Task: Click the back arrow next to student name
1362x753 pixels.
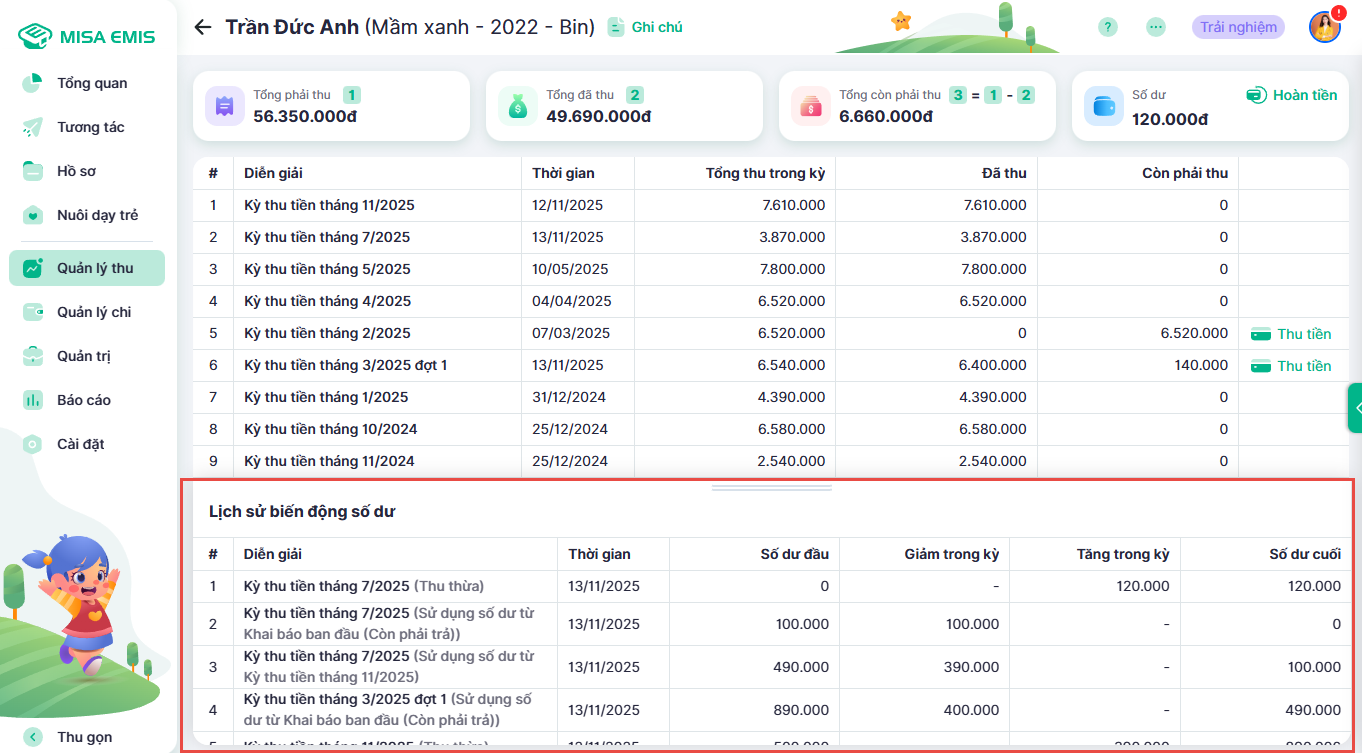Action: click(x=203, y=27)
